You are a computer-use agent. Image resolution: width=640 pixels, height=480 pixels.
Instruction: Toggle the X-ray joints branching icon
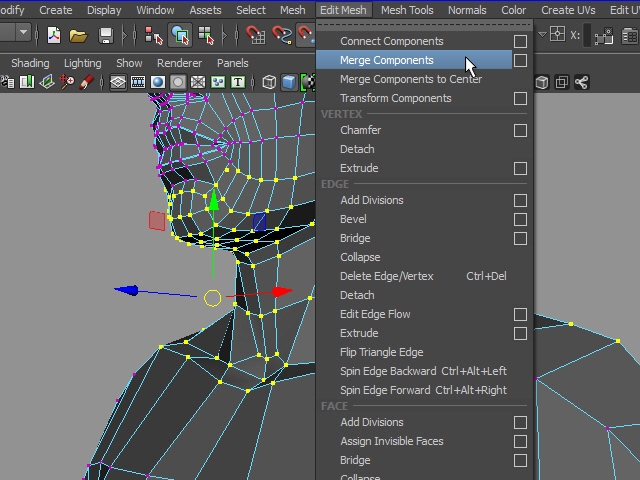click(x=582, y=82)
